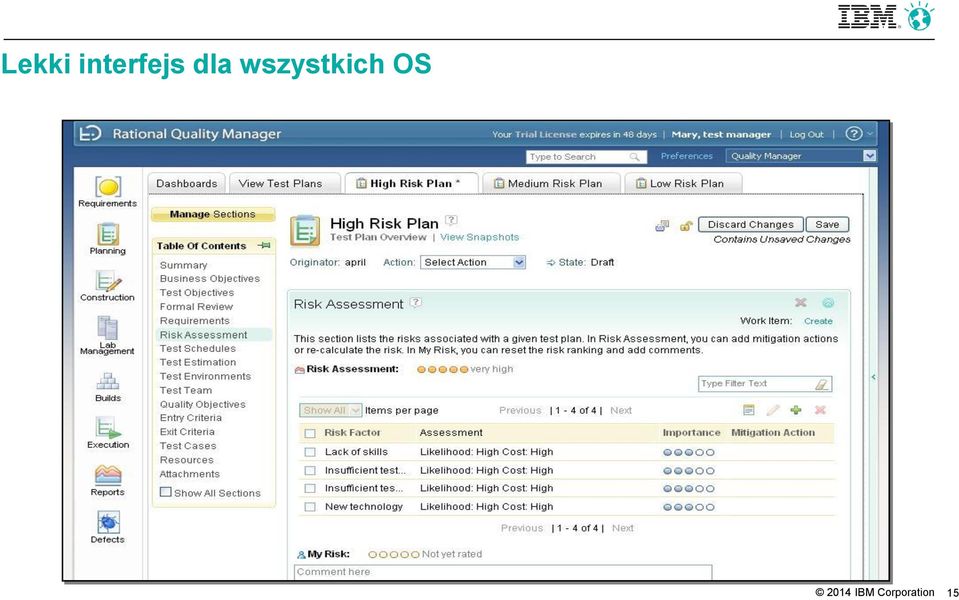This screenshot has width=959, height=600.
Task: Click the Comment here field
Action: (x=503, y=572)
